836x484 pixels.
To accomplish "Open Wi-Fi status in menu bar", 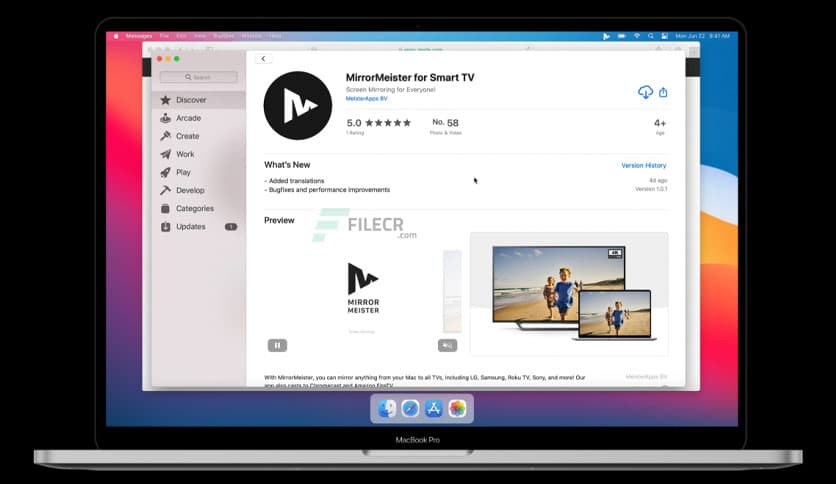I will click(637, 36).
